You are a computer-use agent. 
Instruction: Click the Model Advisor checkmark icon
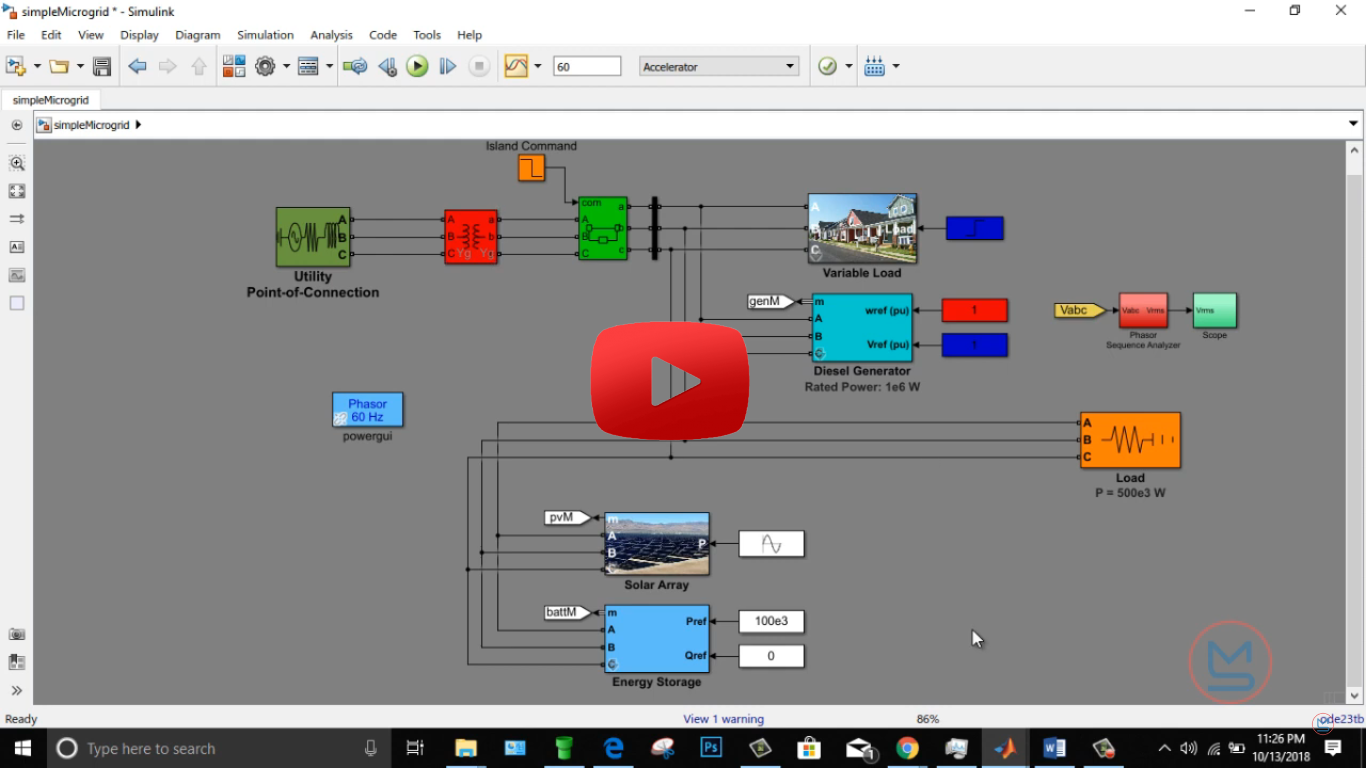pos(827,66)
